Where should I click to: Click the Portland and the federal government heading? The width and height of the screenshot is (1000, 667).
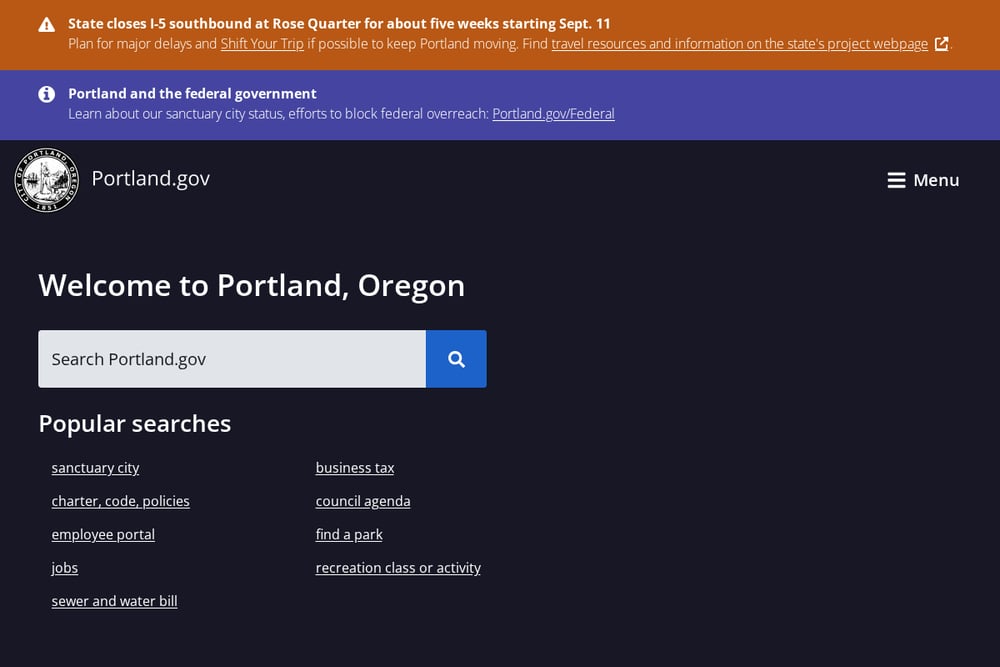192,94
